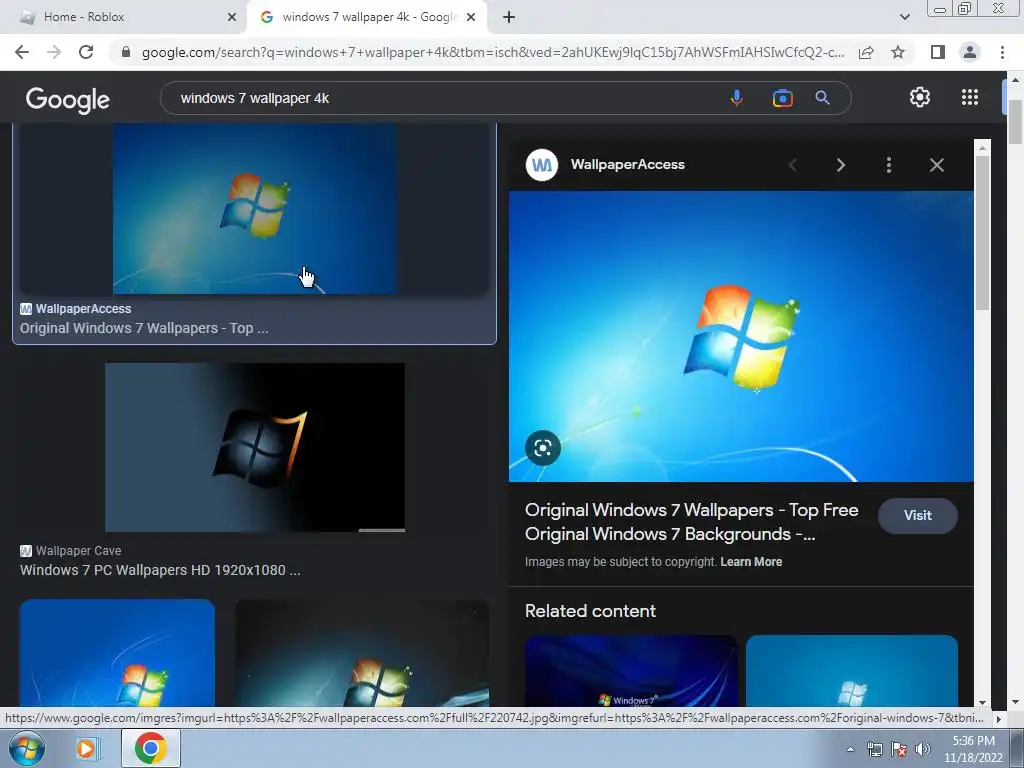1024x768 pixels.
Task: Open the dark teal bottom-row wallpaper thumbnail
Action: point(362,653)
